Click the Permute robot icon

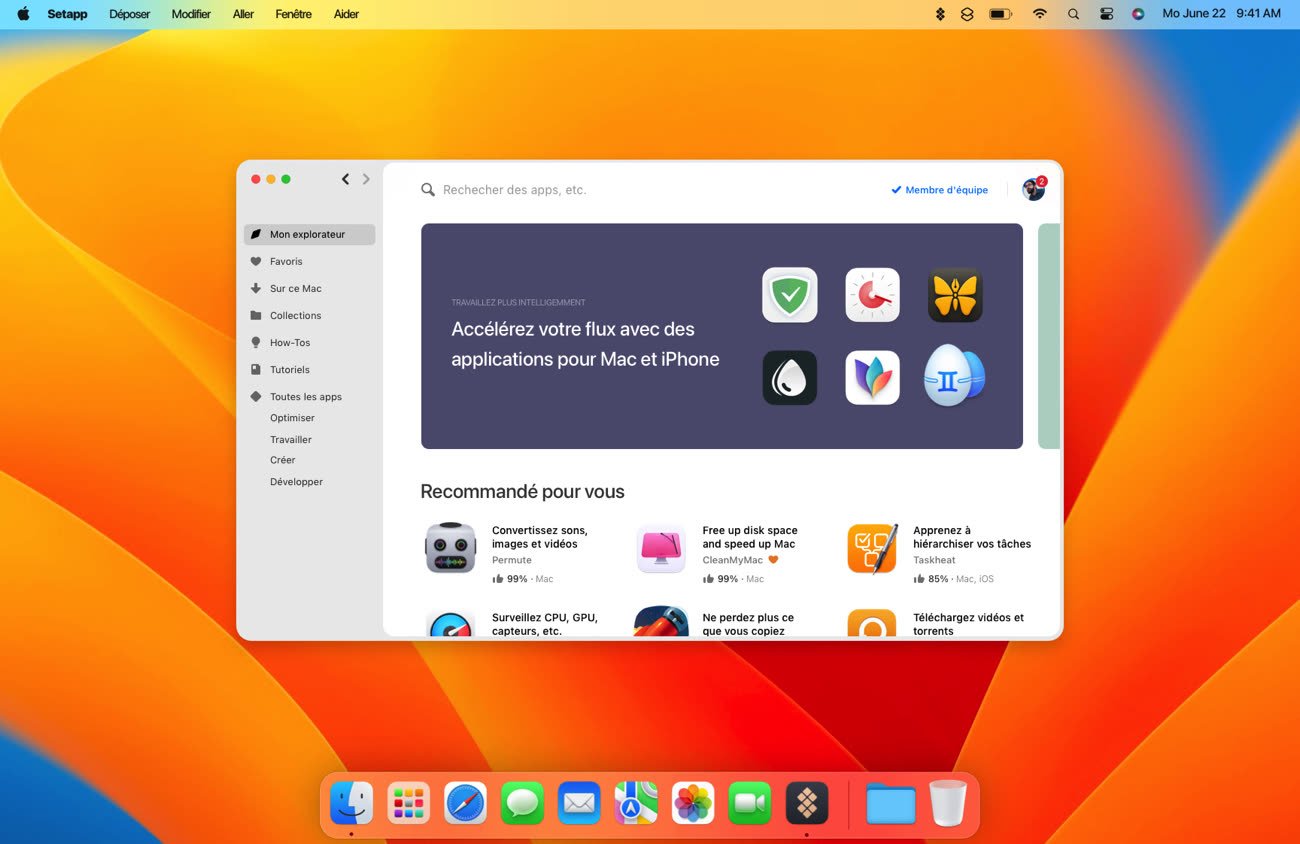coord(450,547)
